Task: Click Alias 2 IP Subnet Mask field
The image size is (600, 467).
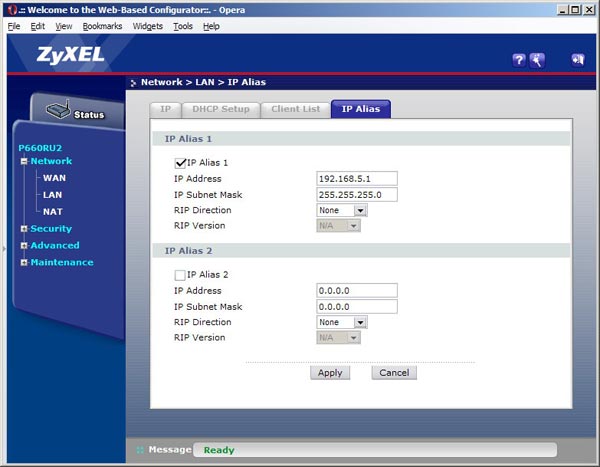Action: [357, 307]
